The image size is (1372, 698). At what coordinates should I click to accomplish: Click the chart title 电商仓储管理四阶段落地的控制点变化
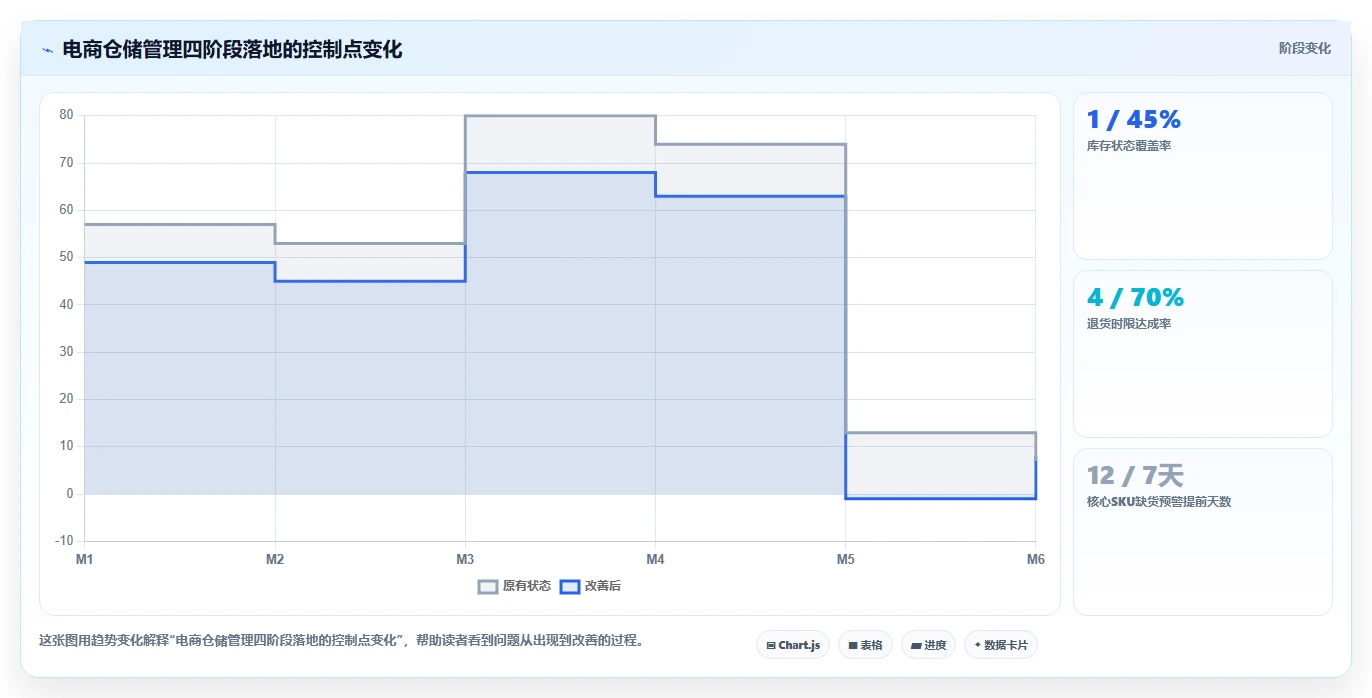[x=232, y=49]
